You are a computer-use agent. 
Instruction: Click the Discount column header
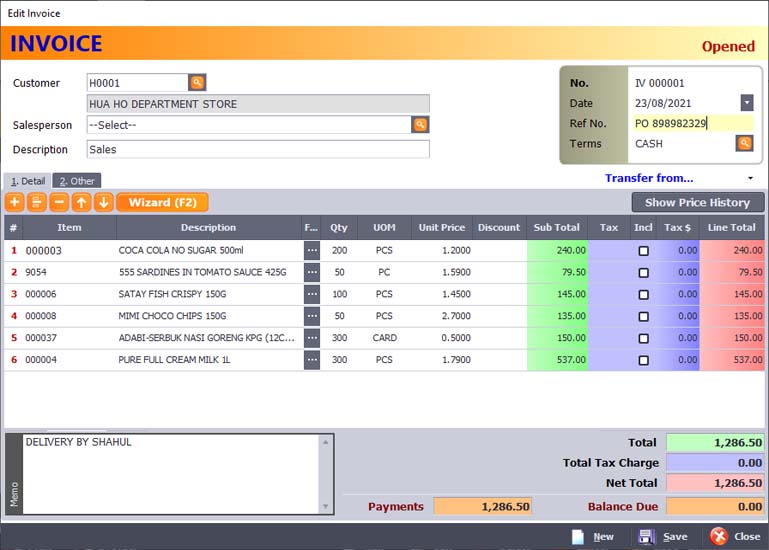click(499, 227)
